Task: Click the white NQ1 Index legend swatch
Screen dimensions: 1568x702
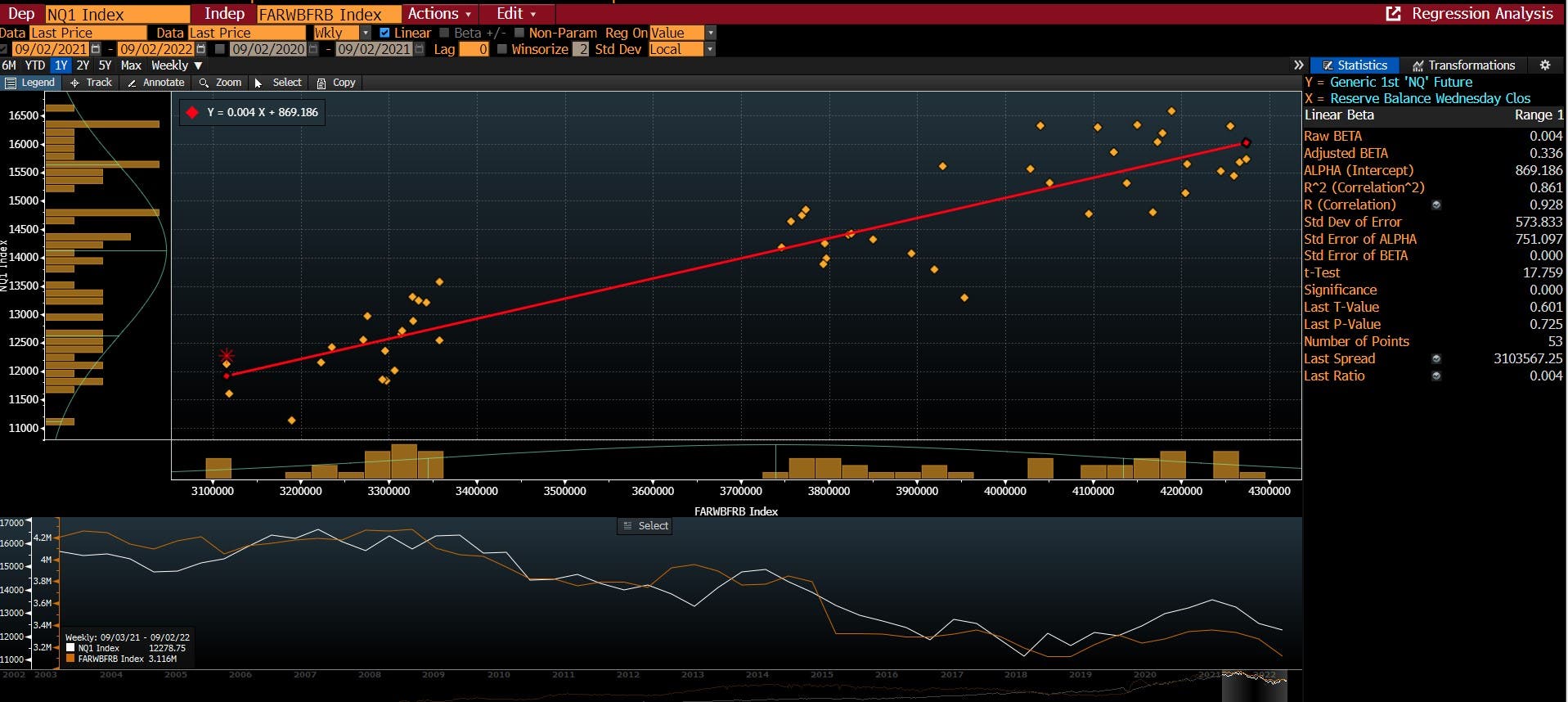Action: (70, 648)
